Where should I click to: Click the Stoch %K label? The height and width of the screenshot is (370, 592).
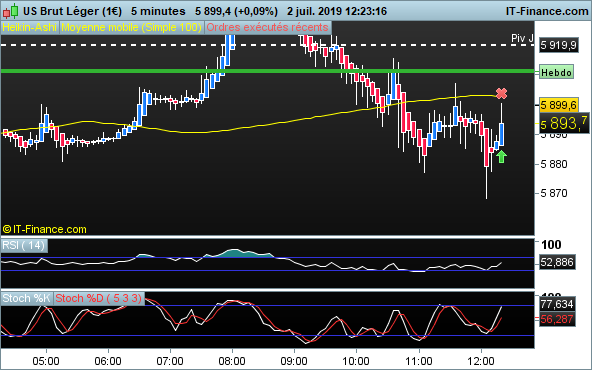tap(26, 298)
